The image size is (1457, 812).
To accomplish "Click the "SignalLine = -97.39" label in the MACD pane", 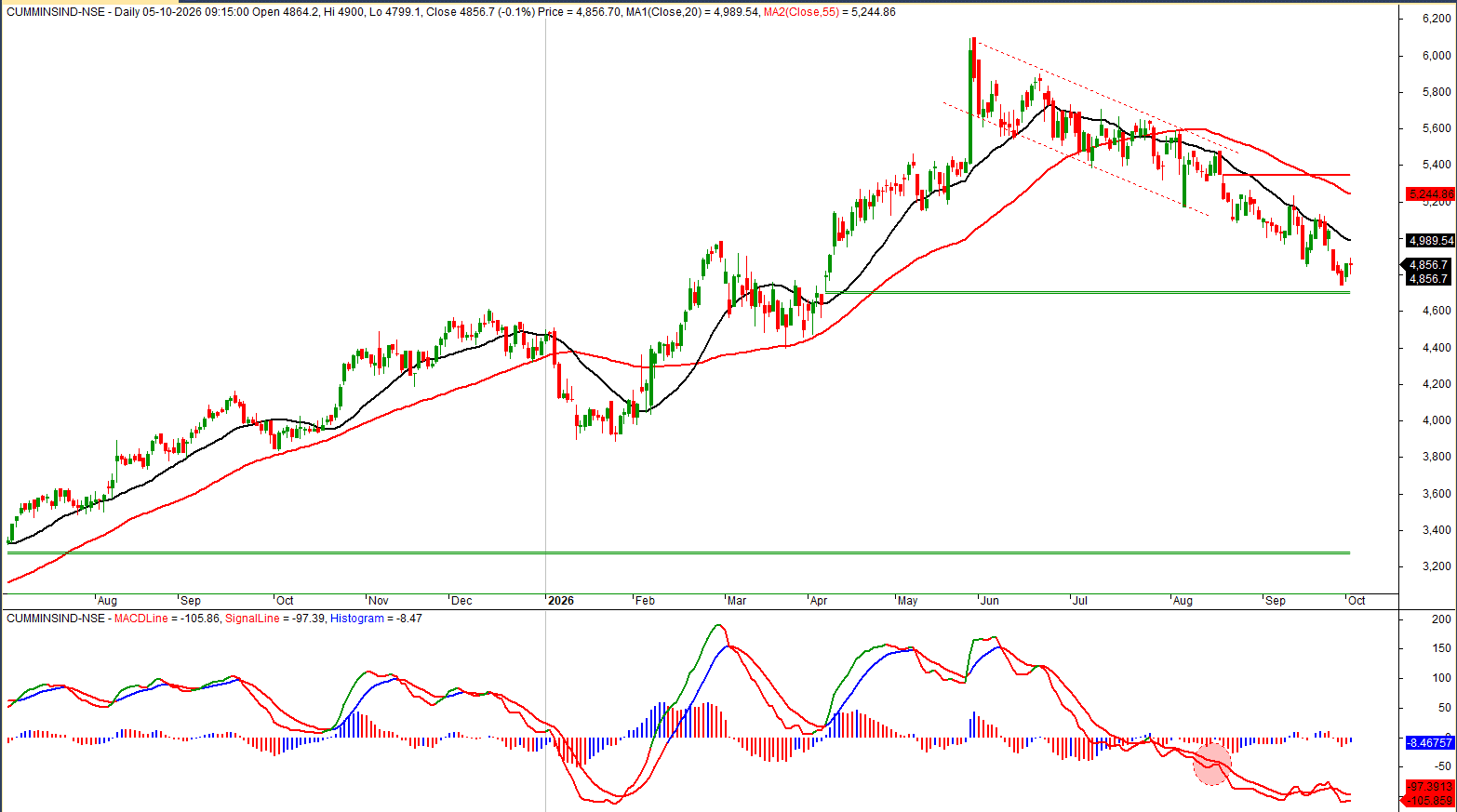I will pos(275,619).
